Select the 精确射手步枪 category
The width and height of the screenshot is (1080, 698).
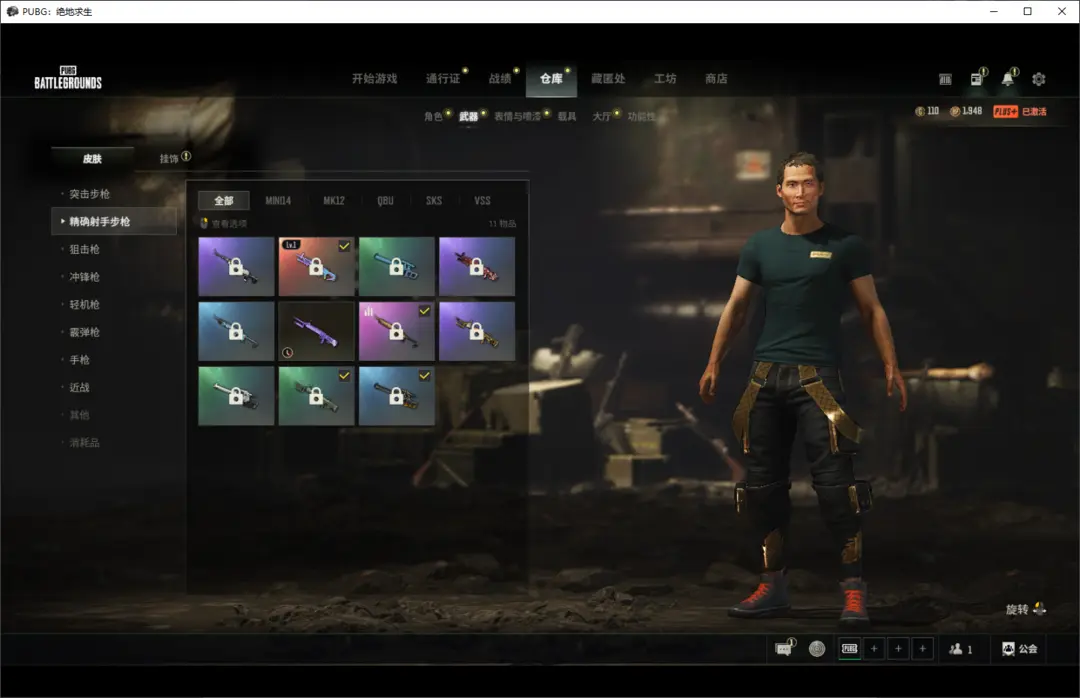(x=114, y=221)
